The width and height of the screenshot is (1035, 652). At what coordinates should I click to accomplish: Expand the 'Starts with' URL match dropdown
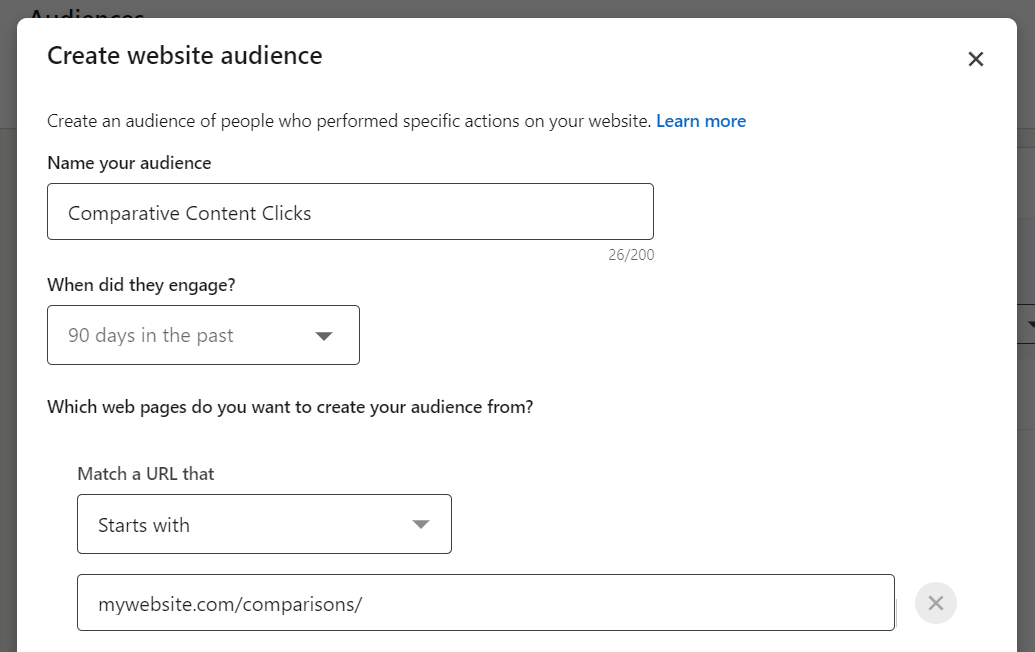pyautogui.click(x=264, y=524)
